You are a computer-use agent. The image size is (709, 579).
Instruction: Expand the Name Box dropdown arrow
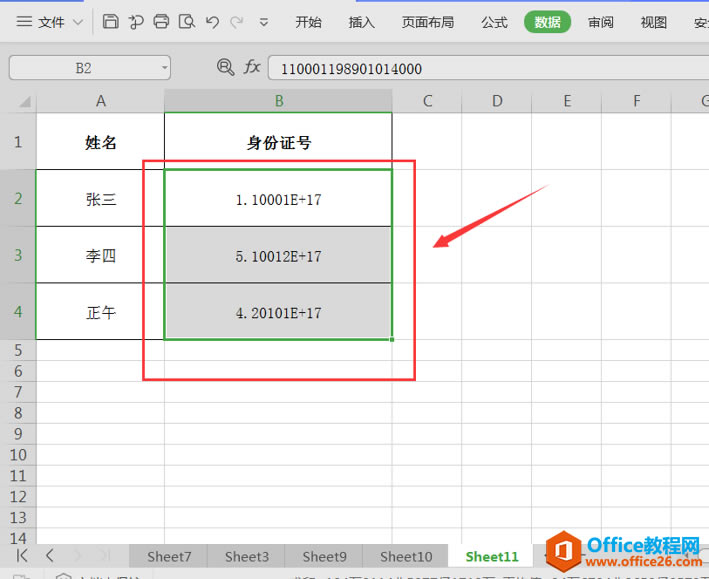[165, 68]
